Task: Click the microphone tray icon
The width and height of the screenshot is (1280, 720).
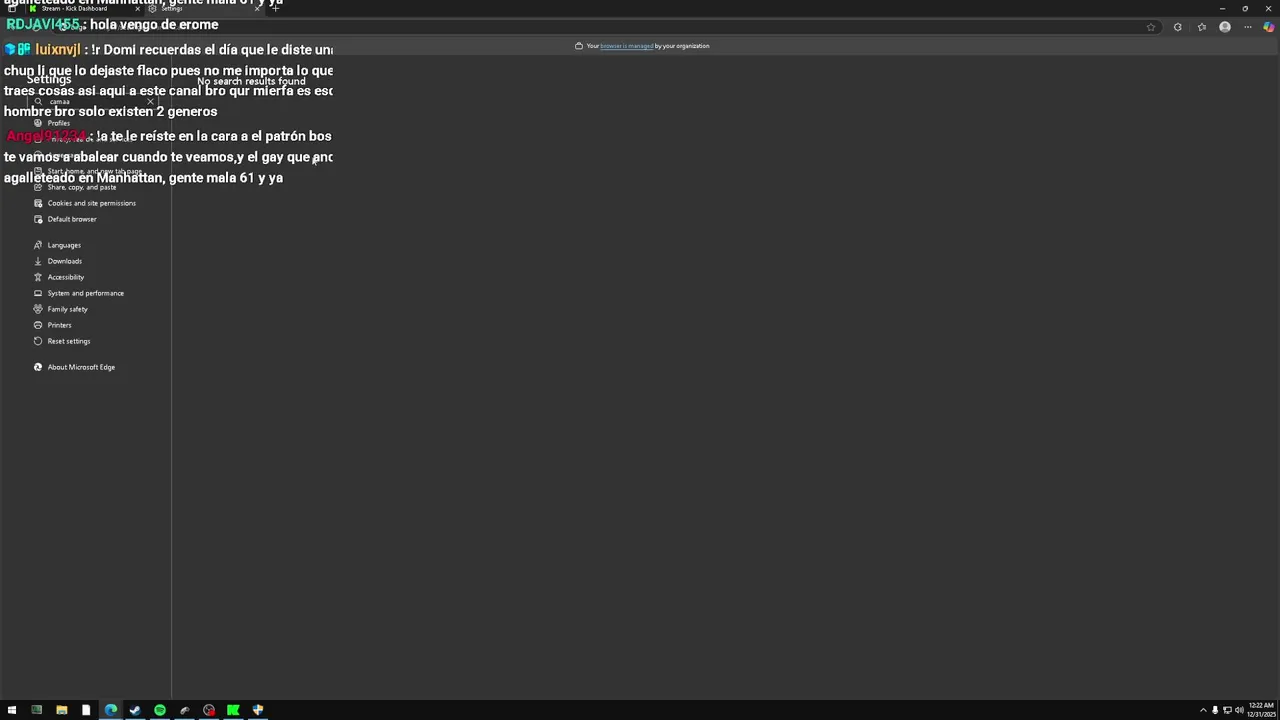Action: (x=1215, y=710)
